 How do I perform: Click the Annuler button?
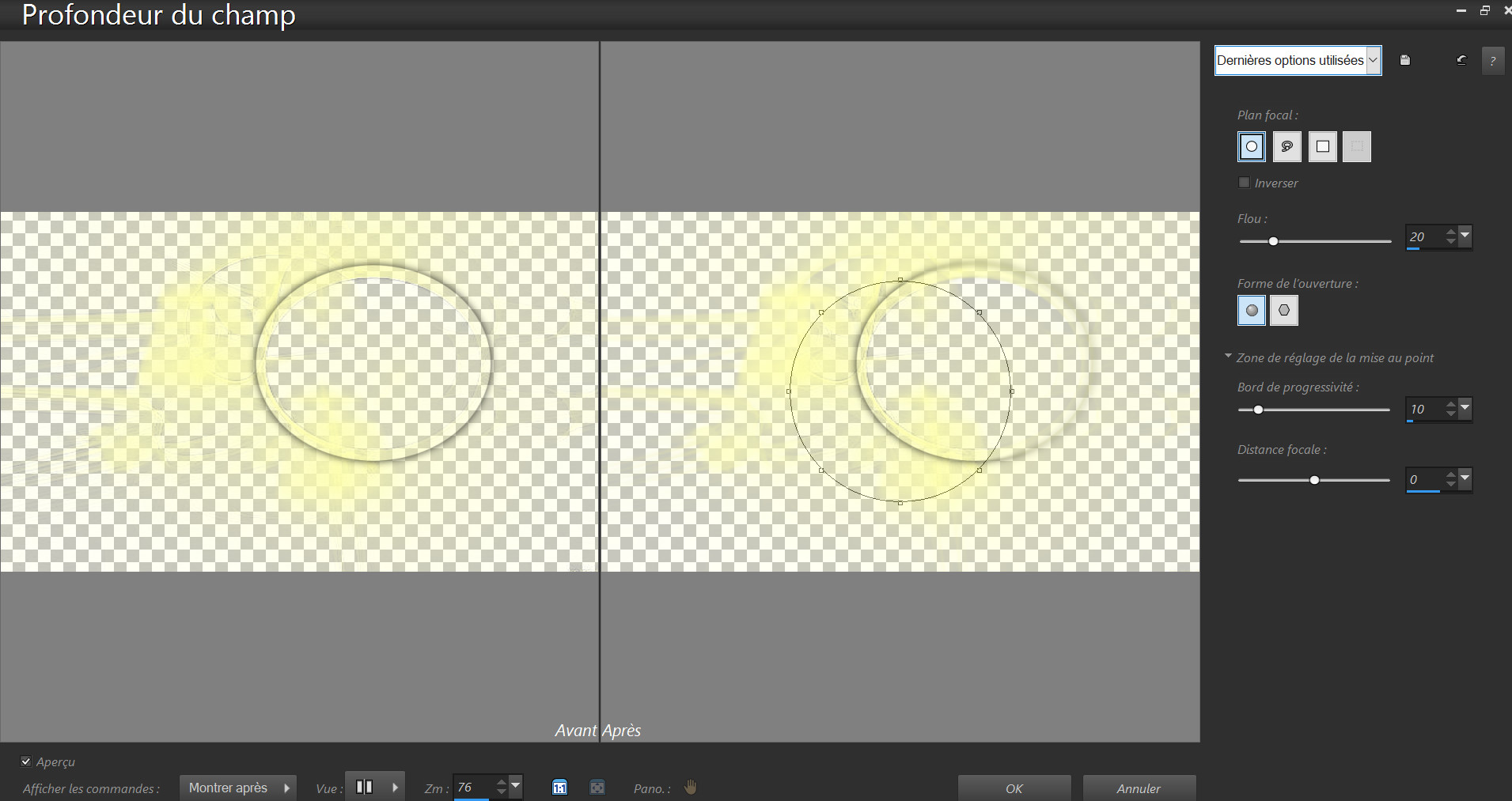click(x=1138, y=788)
